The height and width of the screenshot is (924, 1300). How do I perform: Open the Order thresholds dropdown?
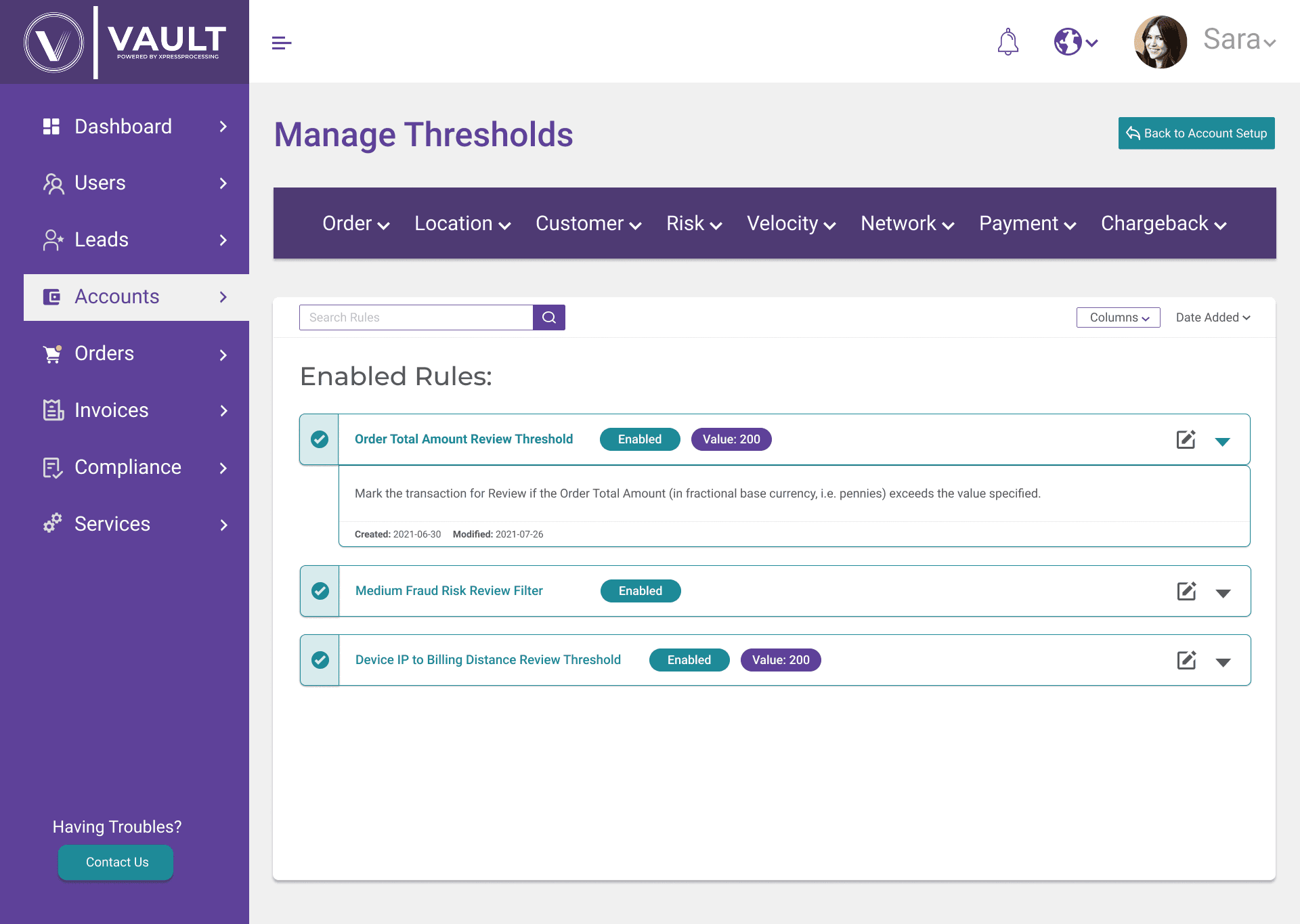(x=356, y=223)
